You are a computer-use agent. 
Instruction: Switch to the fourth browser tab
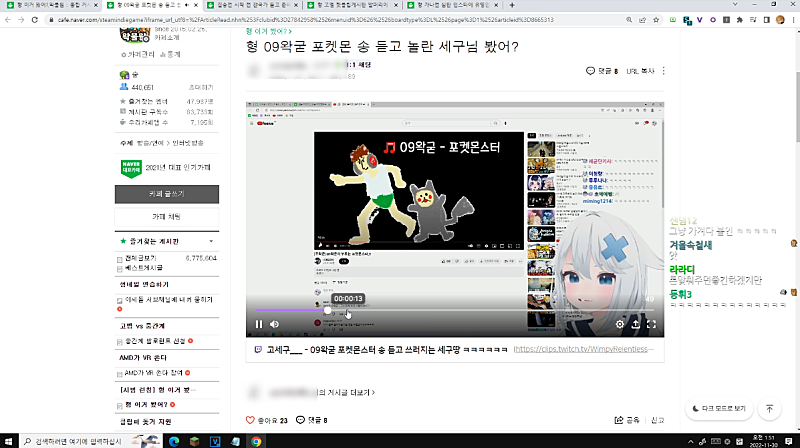coord(352,5)
